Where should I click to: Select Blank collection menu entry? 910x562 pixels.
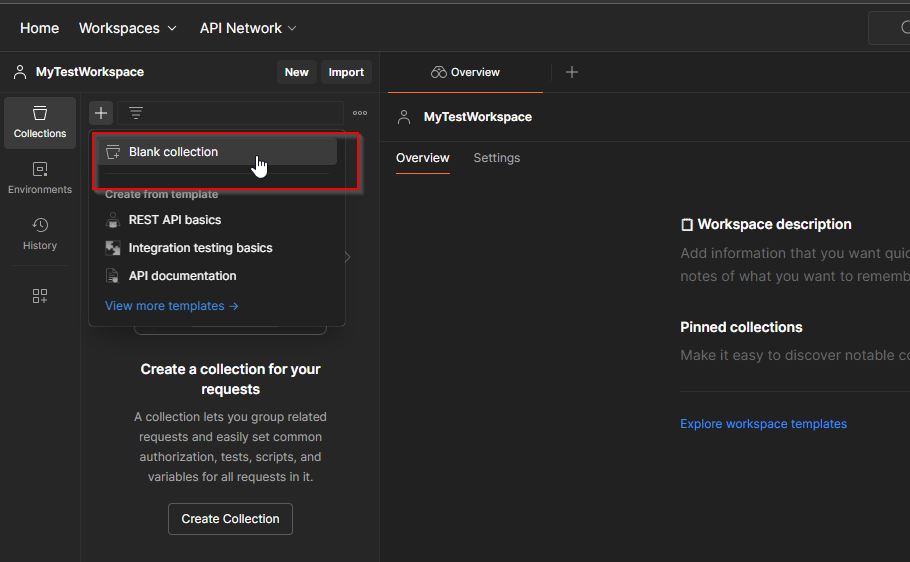click(217, 152)
